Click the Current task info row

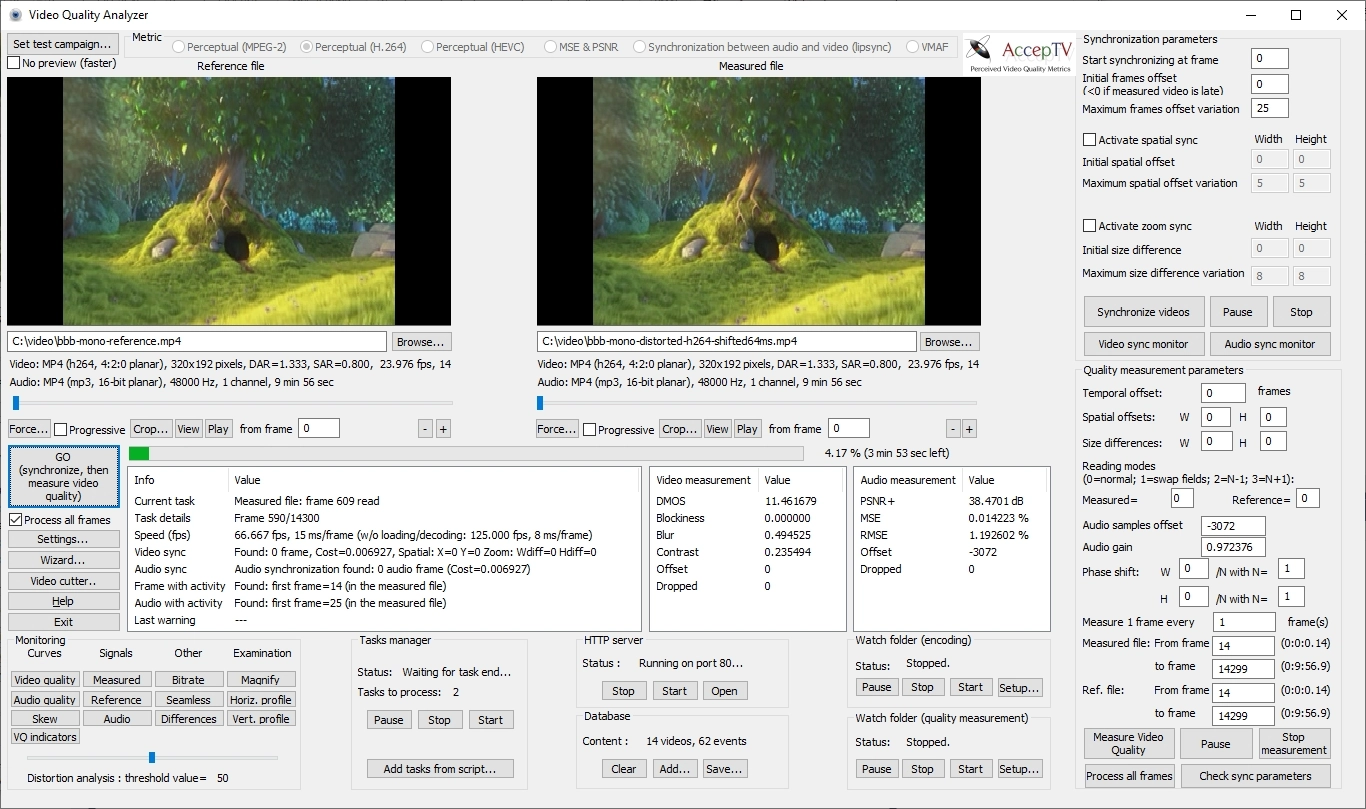[x=385, y=501]
